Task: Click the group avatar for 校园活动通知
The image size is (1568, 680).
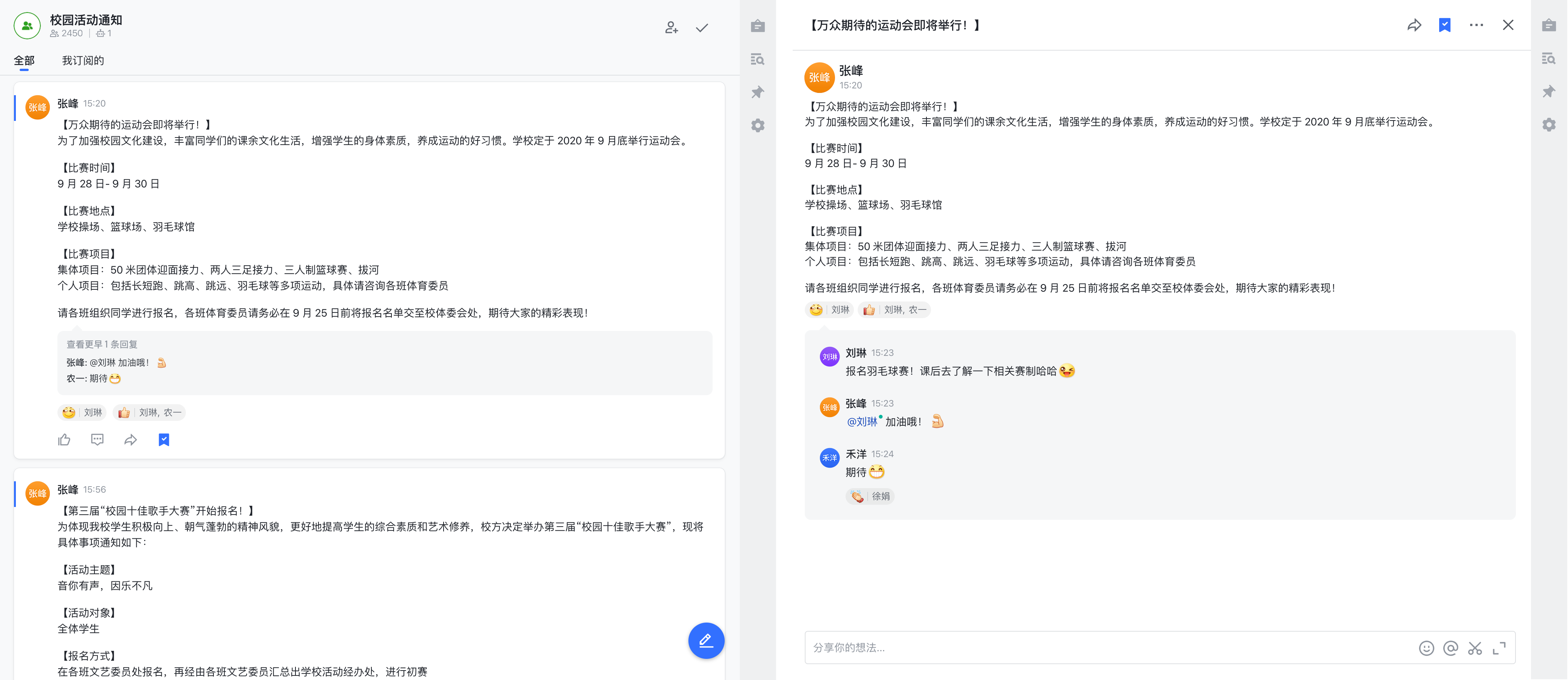Action: point(27,26)
